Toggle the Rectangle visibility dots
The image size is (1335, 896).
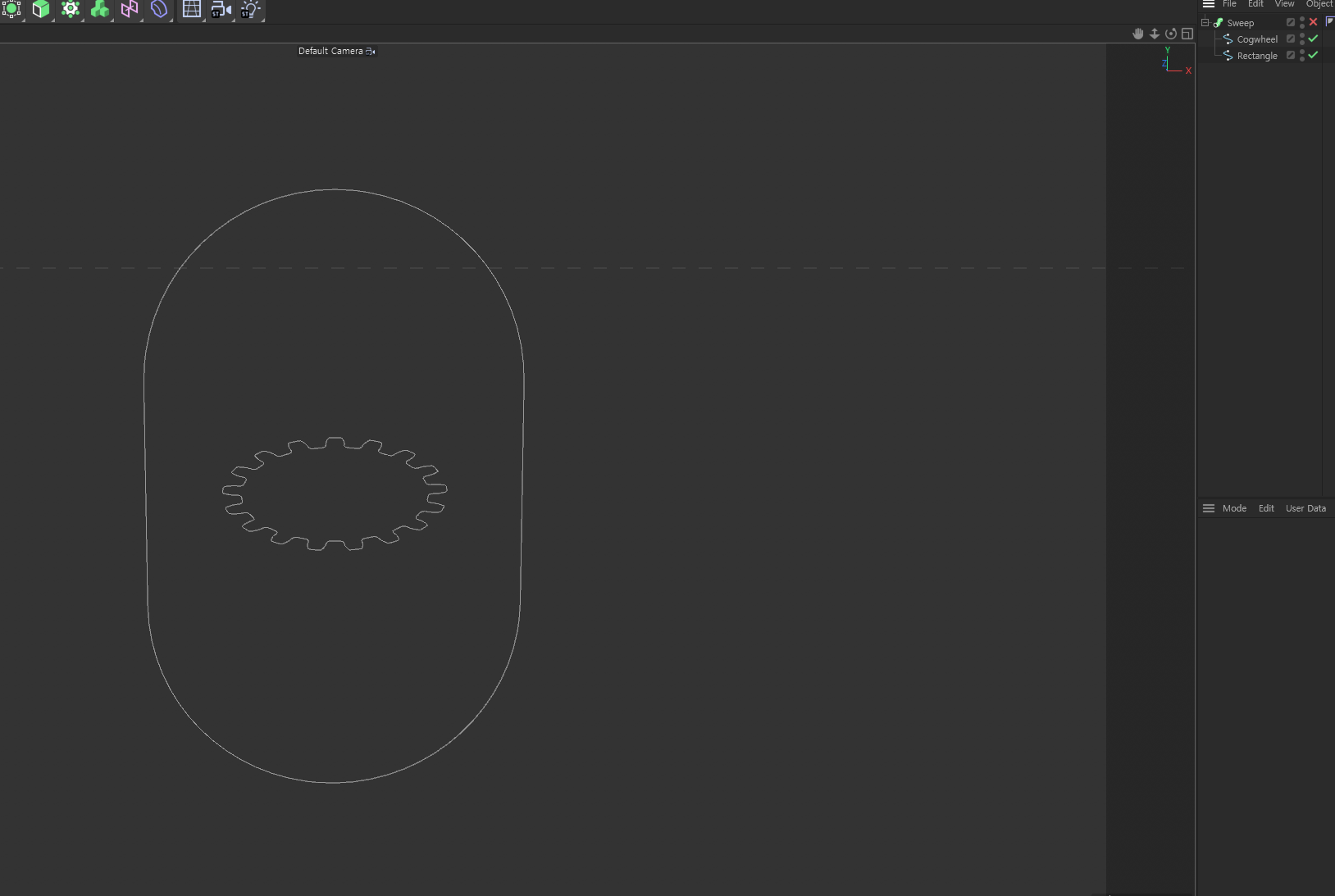click(x=1302, y=55)
